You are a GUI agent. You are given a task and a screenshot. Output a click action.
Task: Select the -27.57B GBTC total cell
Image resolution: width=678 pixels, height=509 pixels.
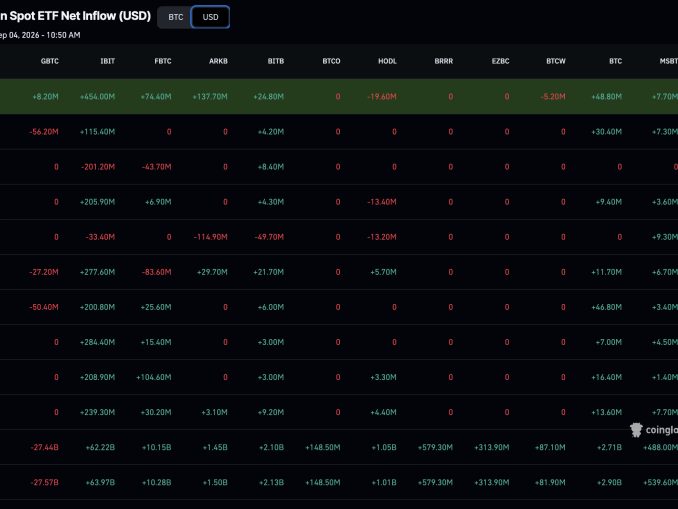click(45, 482)
